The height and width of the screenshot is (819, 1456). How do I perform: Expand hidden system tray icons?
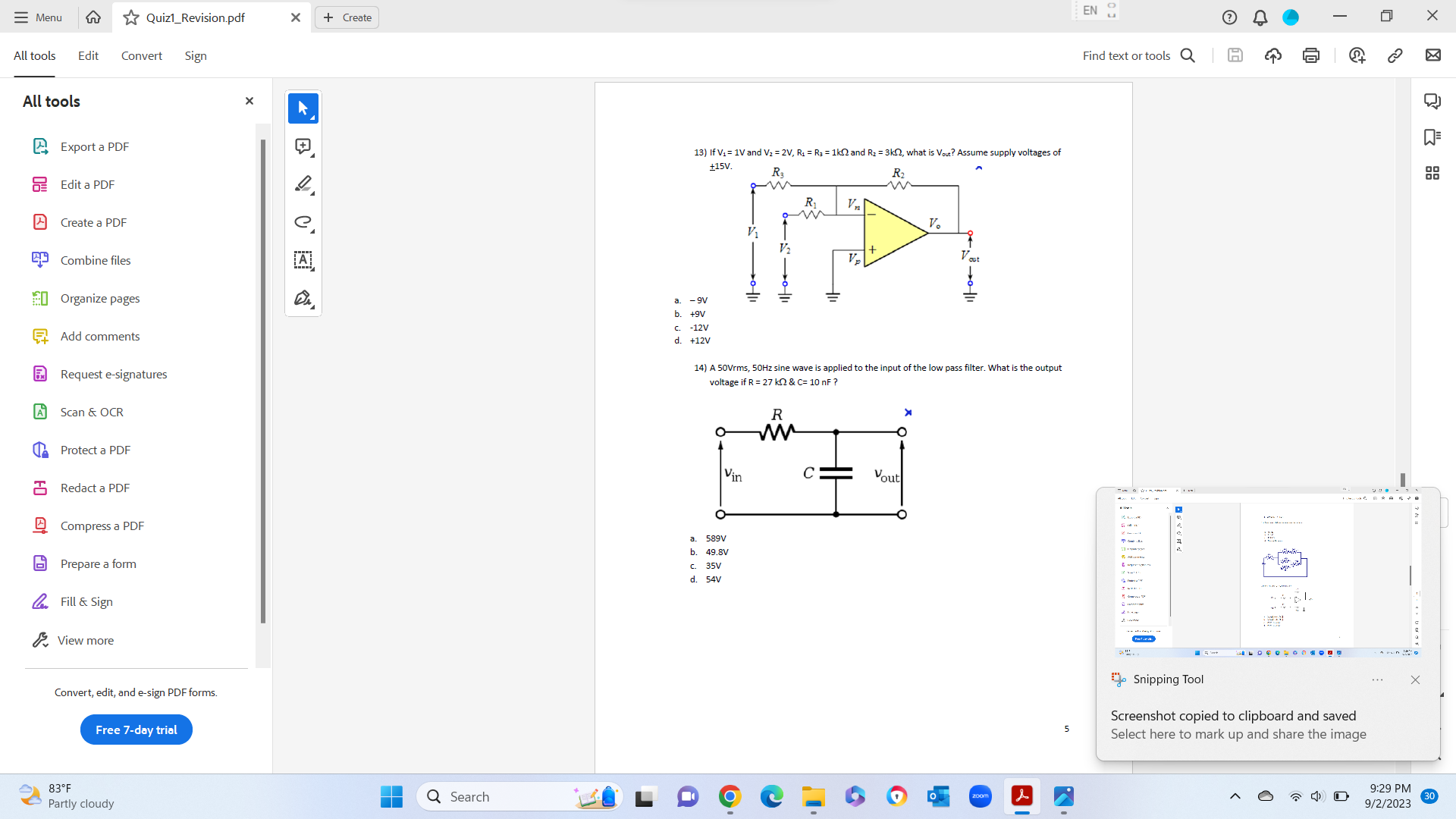click(1235, 796)
